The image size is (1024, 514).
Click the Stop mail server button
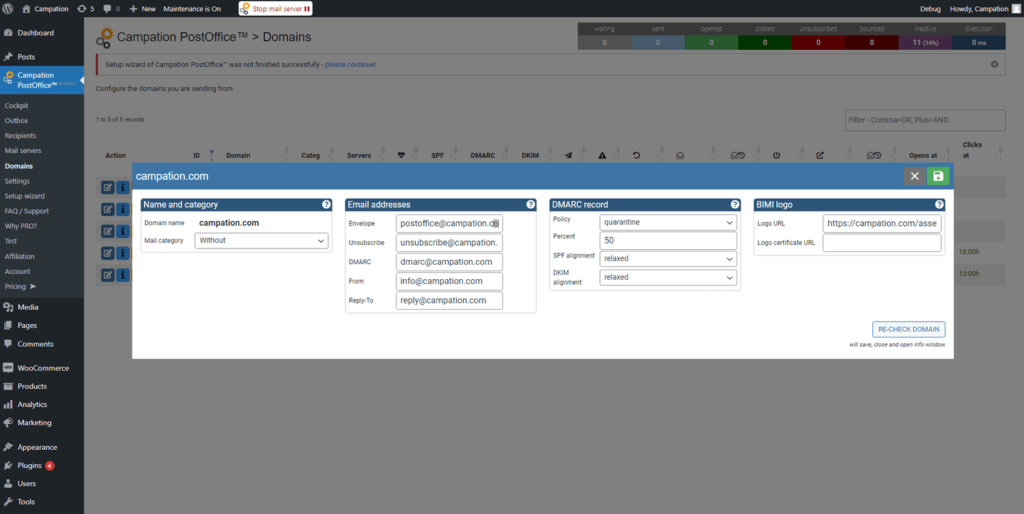[275, 9]
